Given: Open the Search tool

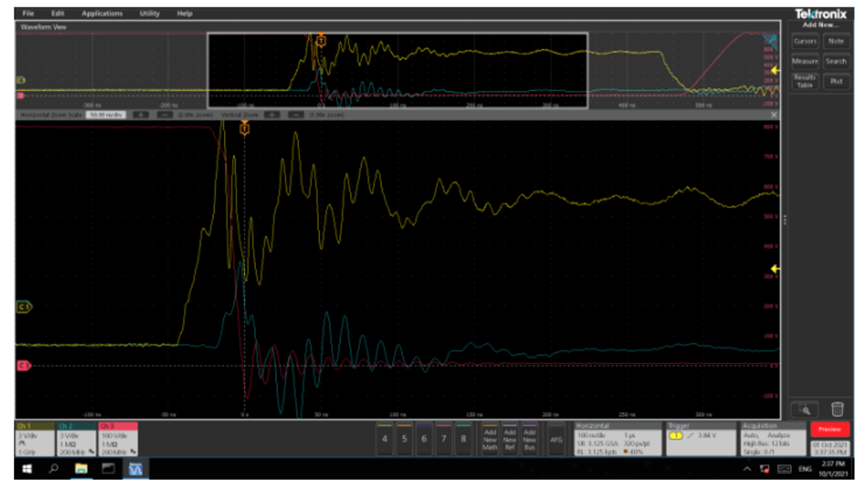Looking at the screenshot, I should tap(836, 61).
